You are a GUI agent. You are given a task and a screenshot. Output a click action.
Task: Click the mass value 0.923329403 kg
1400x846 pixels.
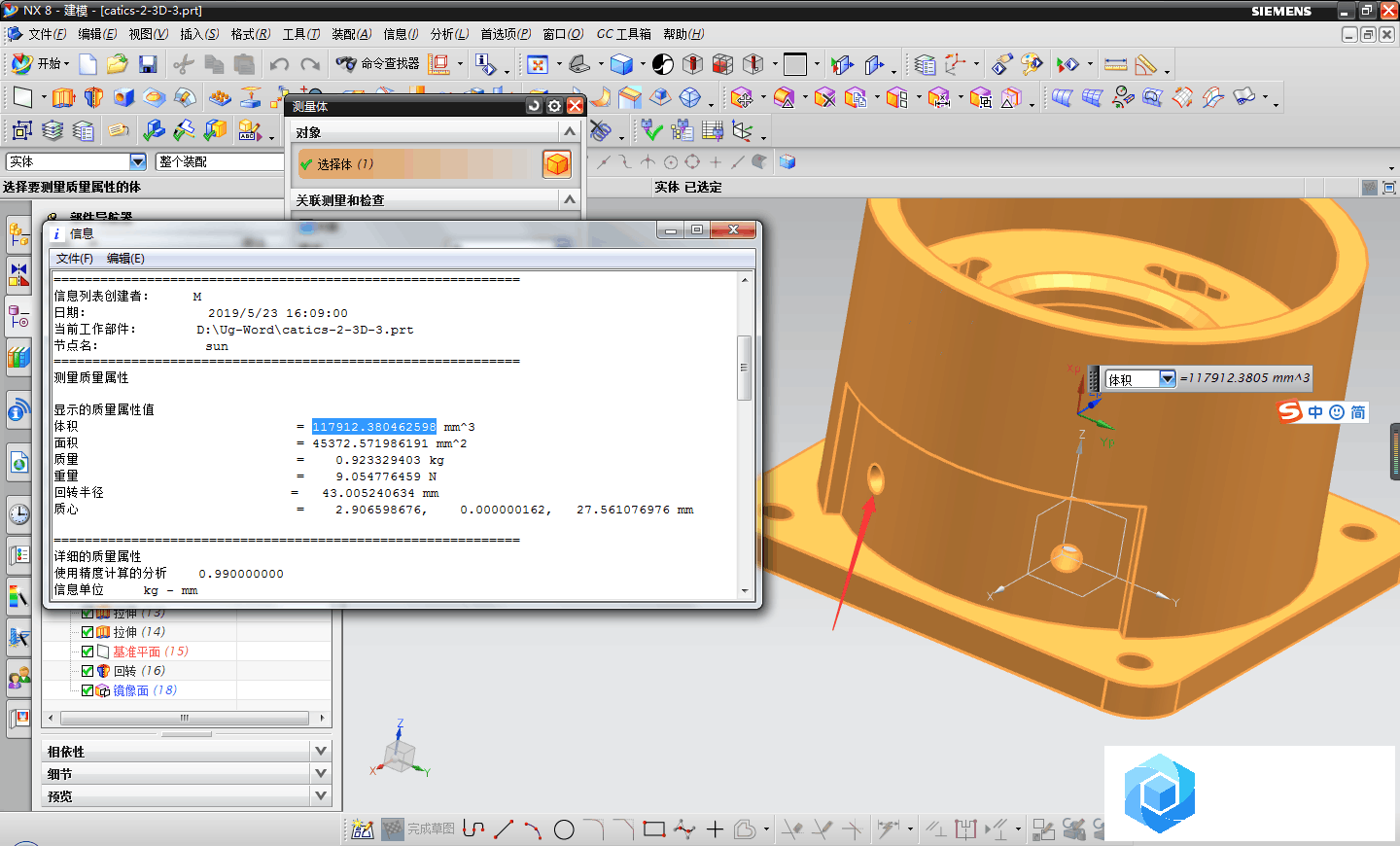click(x=390, y=460)
